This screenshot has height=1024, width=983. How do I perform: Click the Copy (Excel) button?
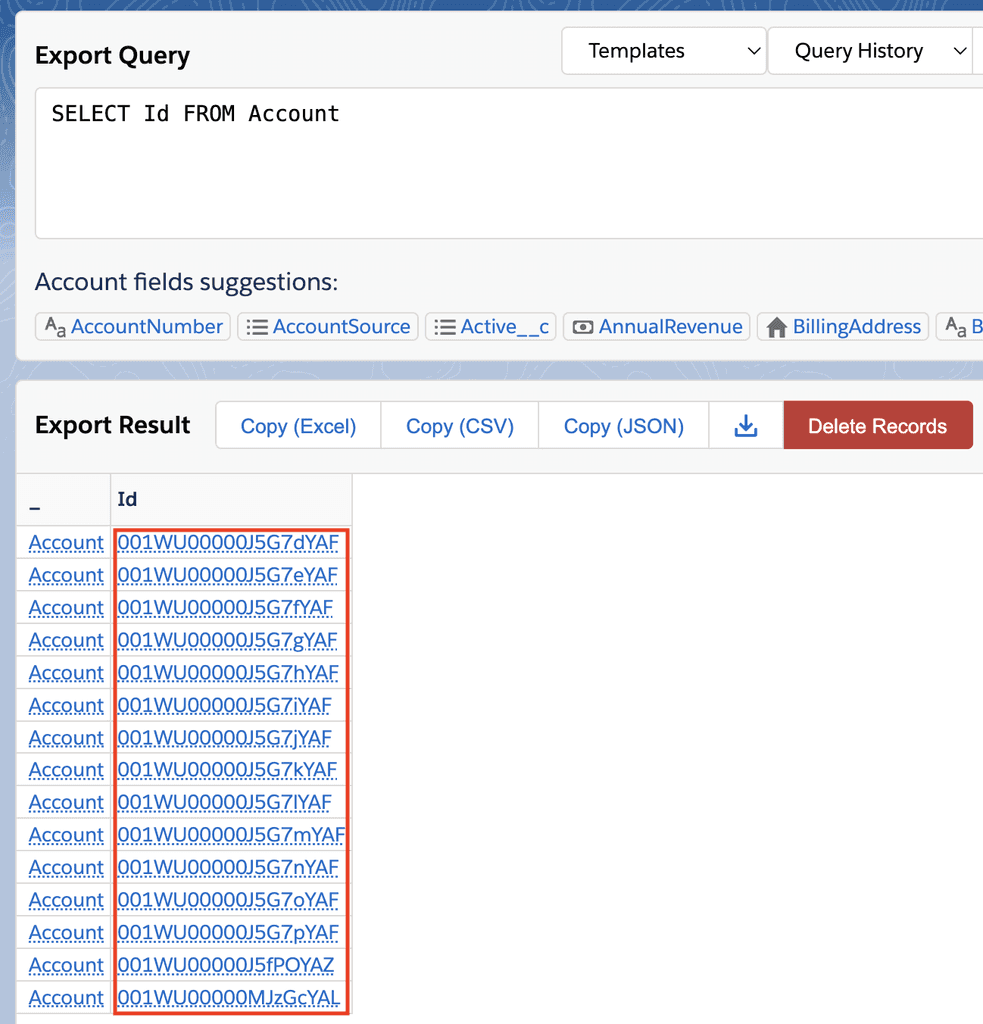coord(297,425)
